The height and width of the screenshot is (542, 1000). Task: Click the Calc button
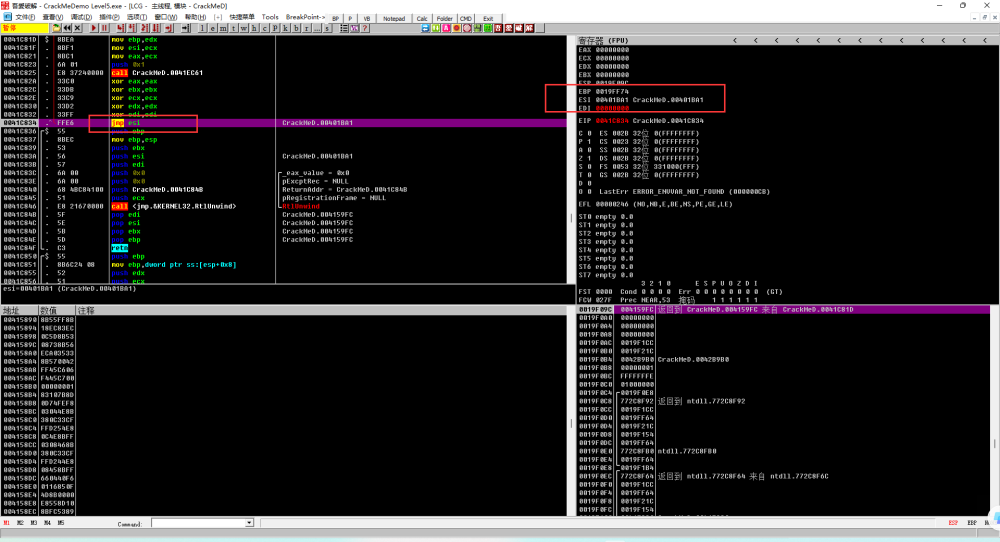click(422, 18)
